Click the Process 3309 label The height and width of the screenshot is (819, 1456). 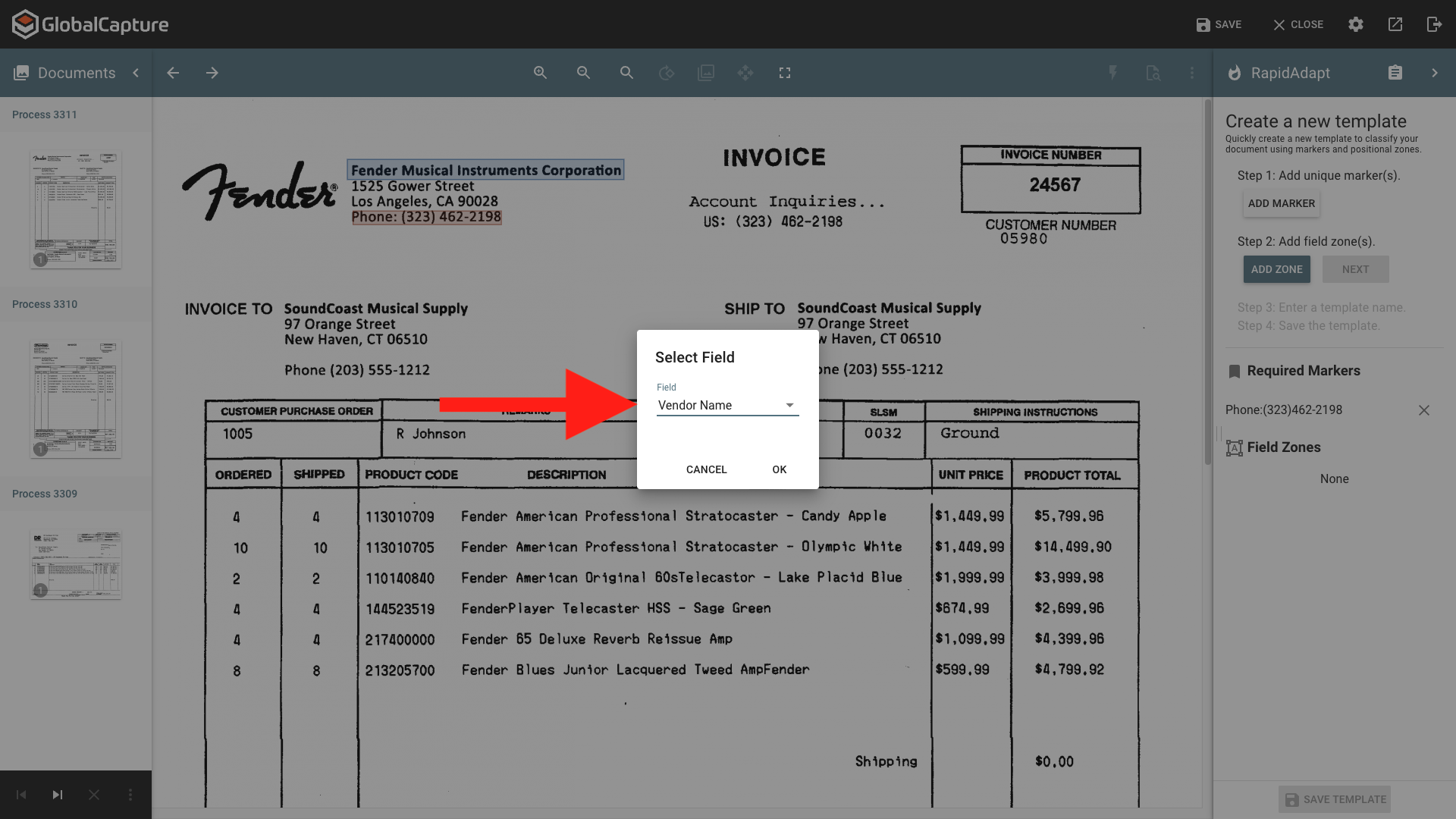click(45, 494)
